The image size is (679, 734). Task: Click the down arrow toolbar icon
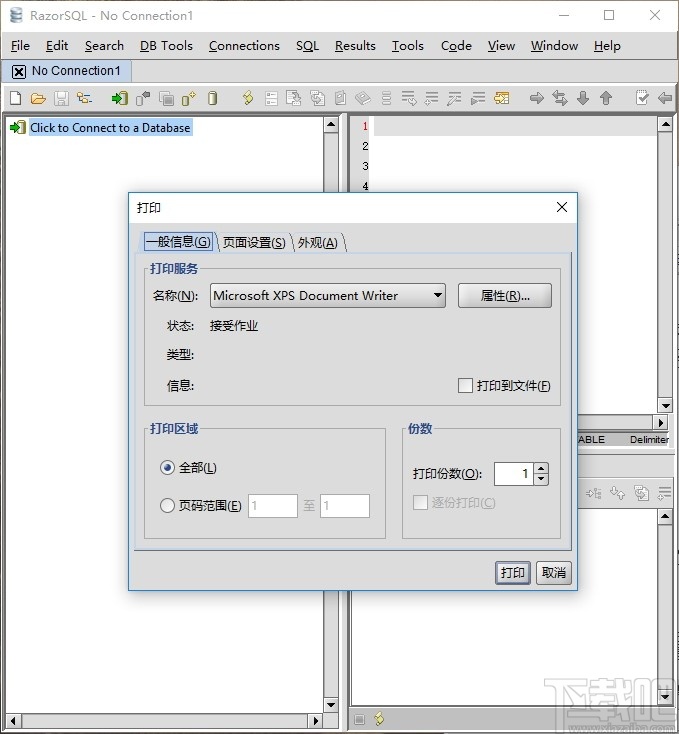(583, 98)
